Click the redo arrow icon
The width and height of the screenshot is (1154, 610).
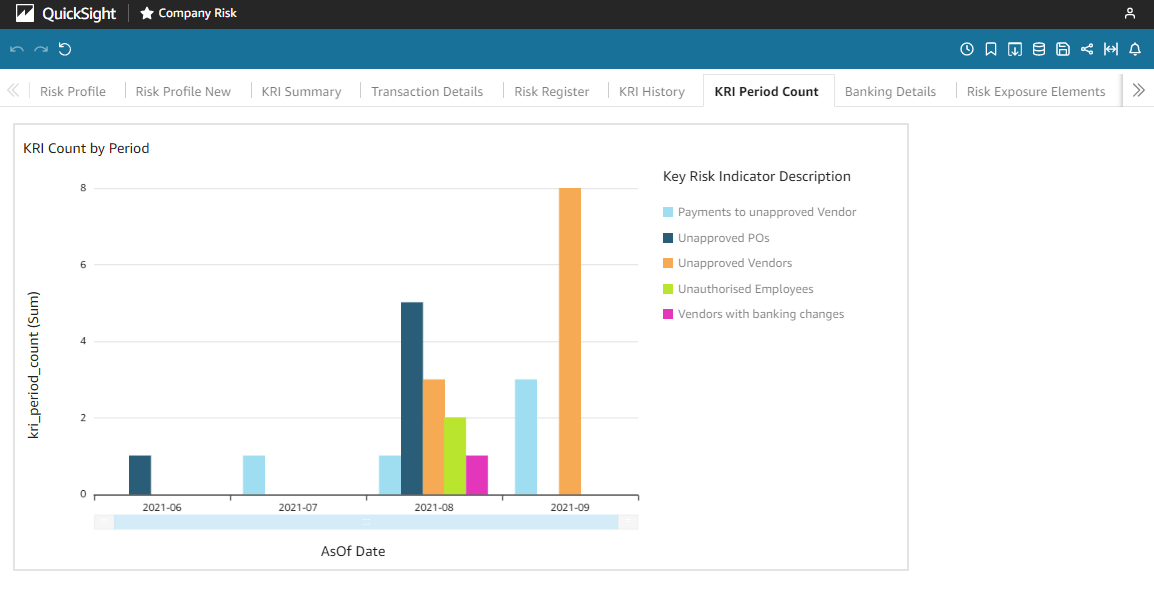coord(41,49)
